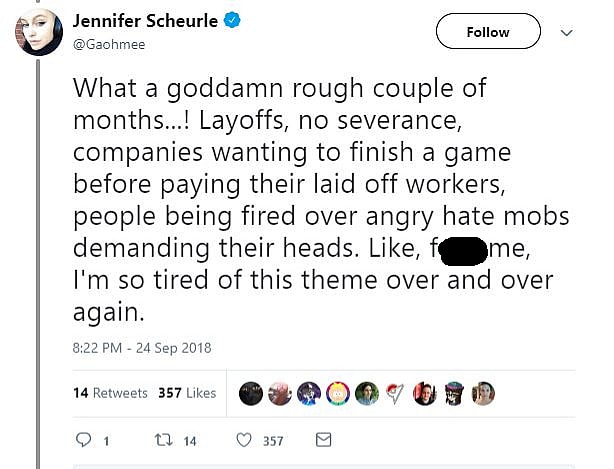
Task: Click the retweet count number beside retweet icon
Action: (x=189, y=441)
